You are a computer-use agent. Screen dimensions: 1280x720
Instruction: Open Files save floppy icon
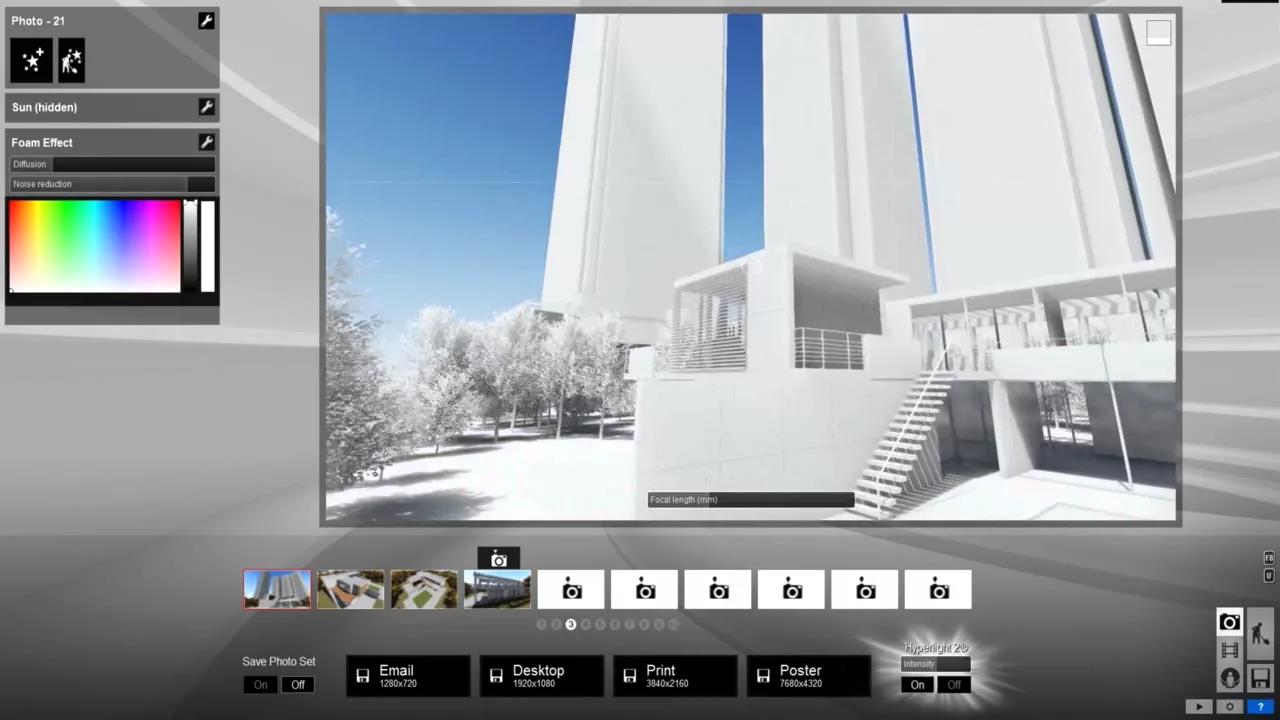(x=1260, y=677)
